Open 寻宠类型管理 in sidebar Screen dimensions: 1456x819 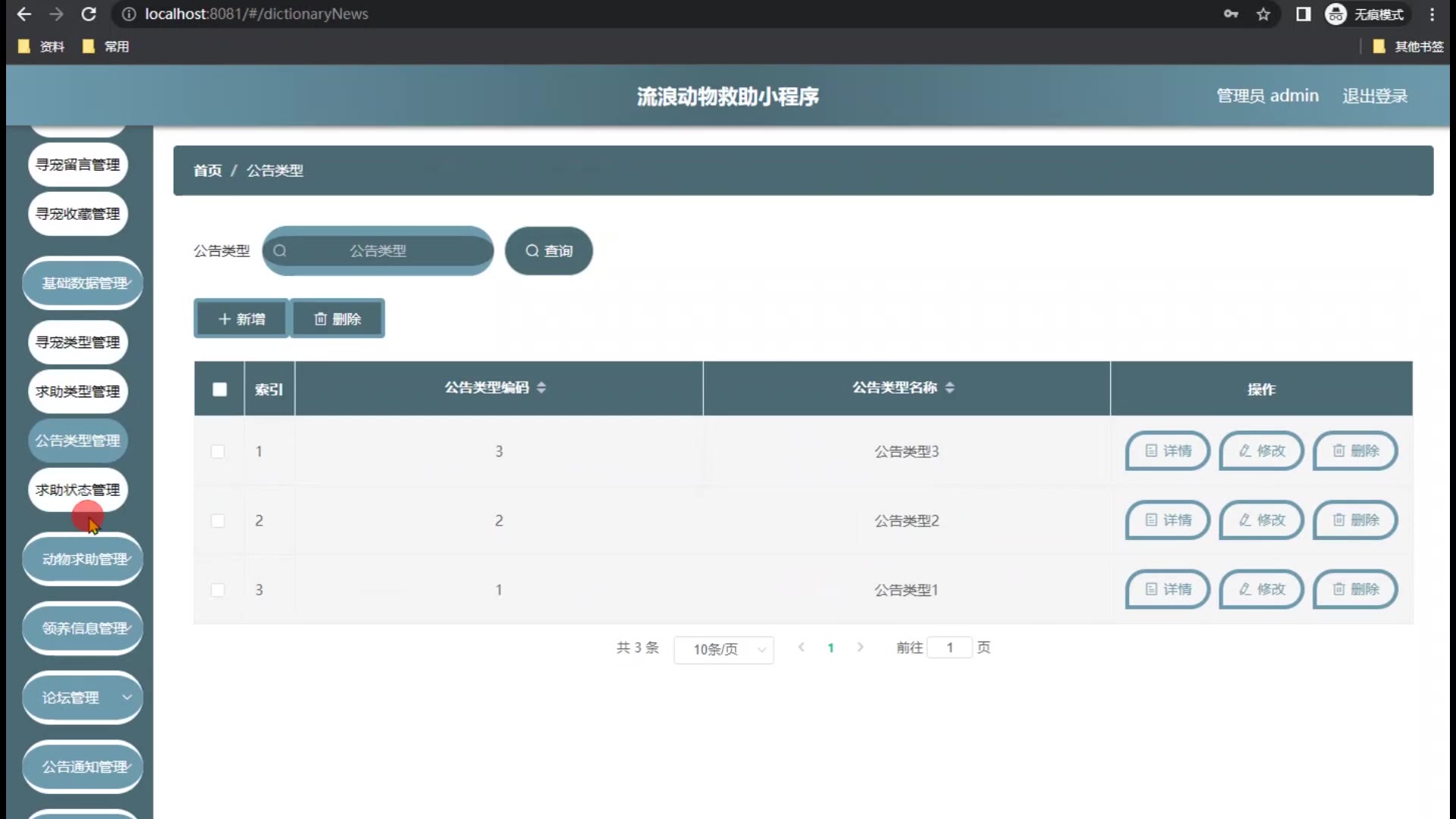(78, 342)
